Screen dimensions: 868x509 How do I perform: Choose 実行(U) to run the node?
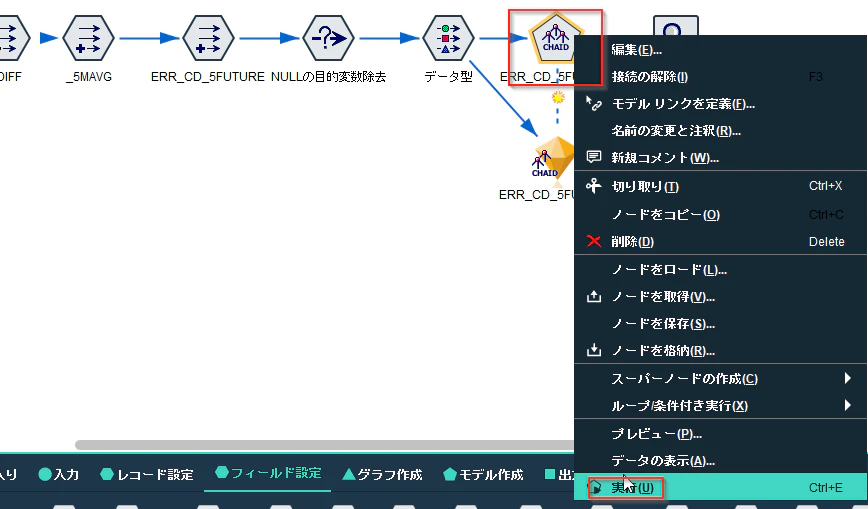(x=721, y=487)
